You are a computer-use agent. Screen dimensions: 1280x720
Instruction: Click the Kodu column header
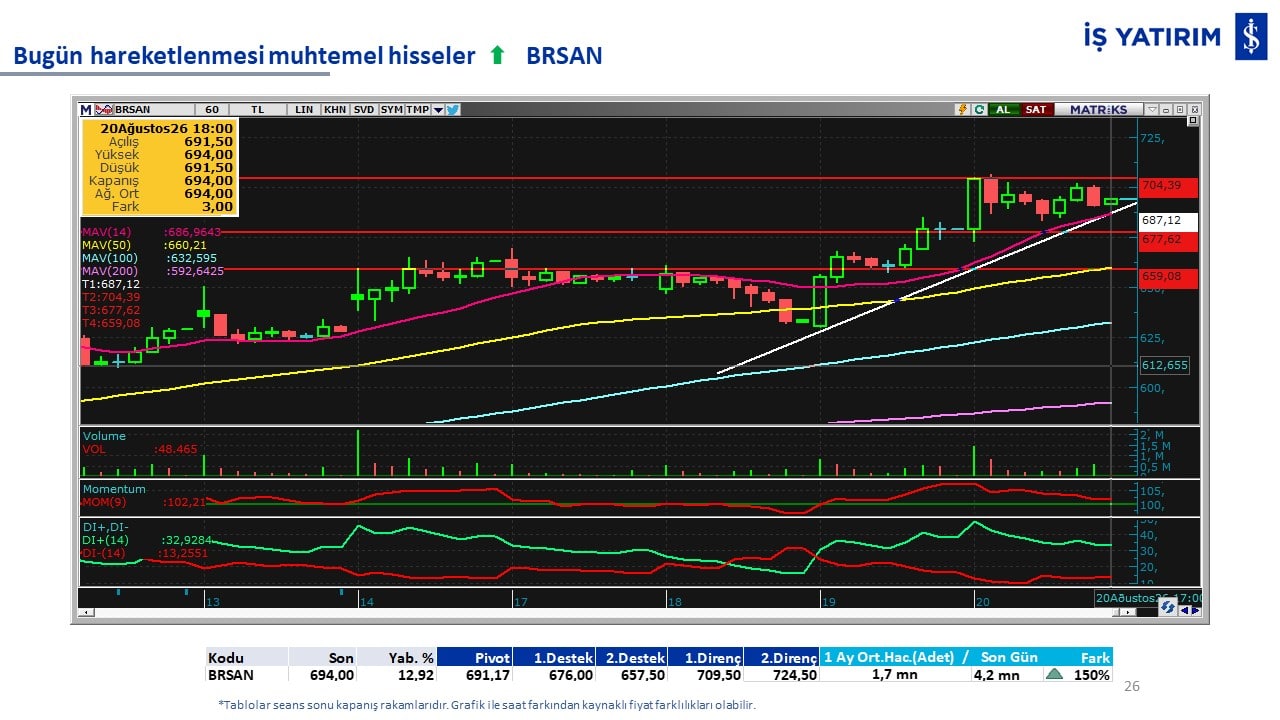(x=247, y=658)
